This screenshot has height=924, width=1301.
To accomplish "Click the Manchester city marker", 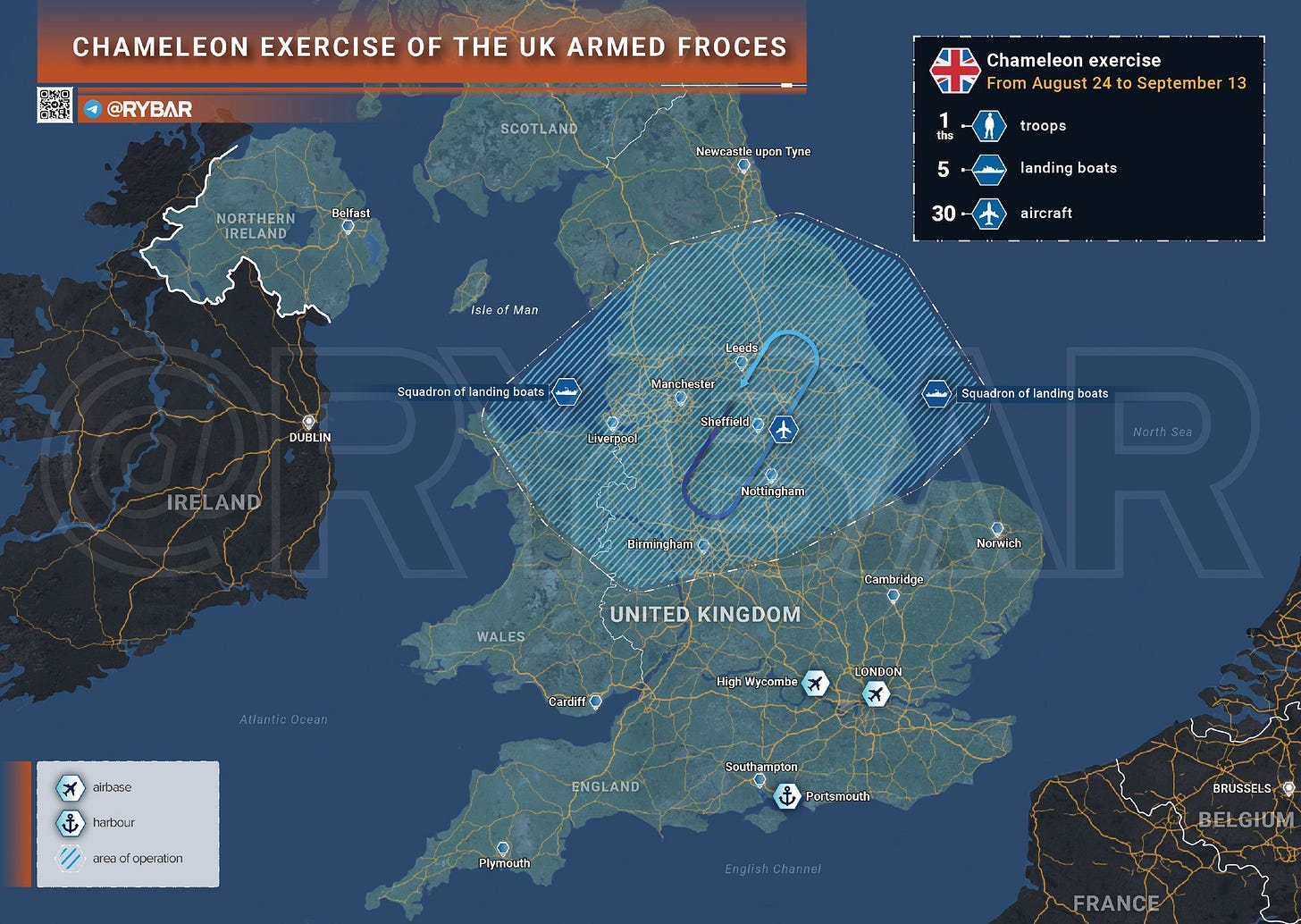I will point(681,399).
